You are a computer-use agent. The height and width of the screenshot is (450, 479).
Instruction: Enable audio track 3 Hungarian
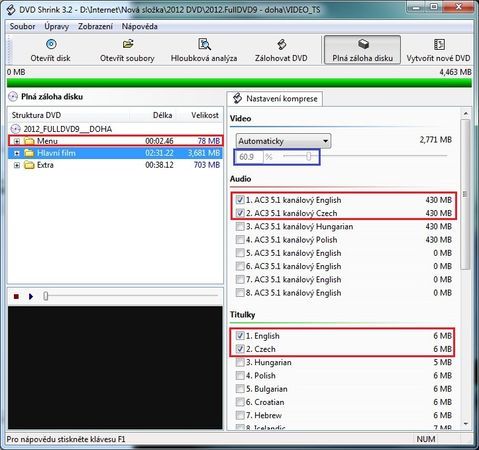tap(240, 226)
